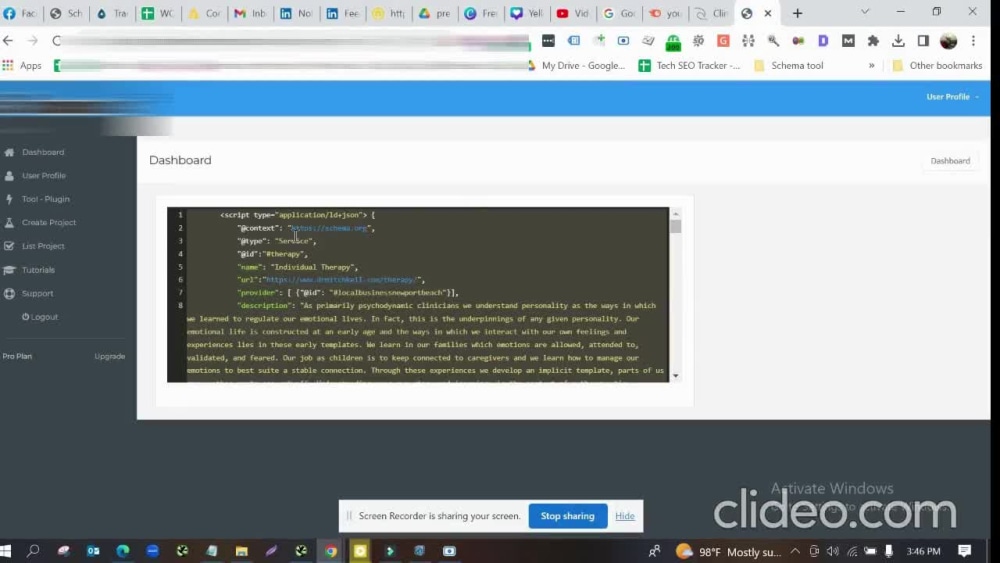The width and height of the screenshot is (1000, 563).
Task: Click the purple D extension icon
Action: [x=823, y=41]
